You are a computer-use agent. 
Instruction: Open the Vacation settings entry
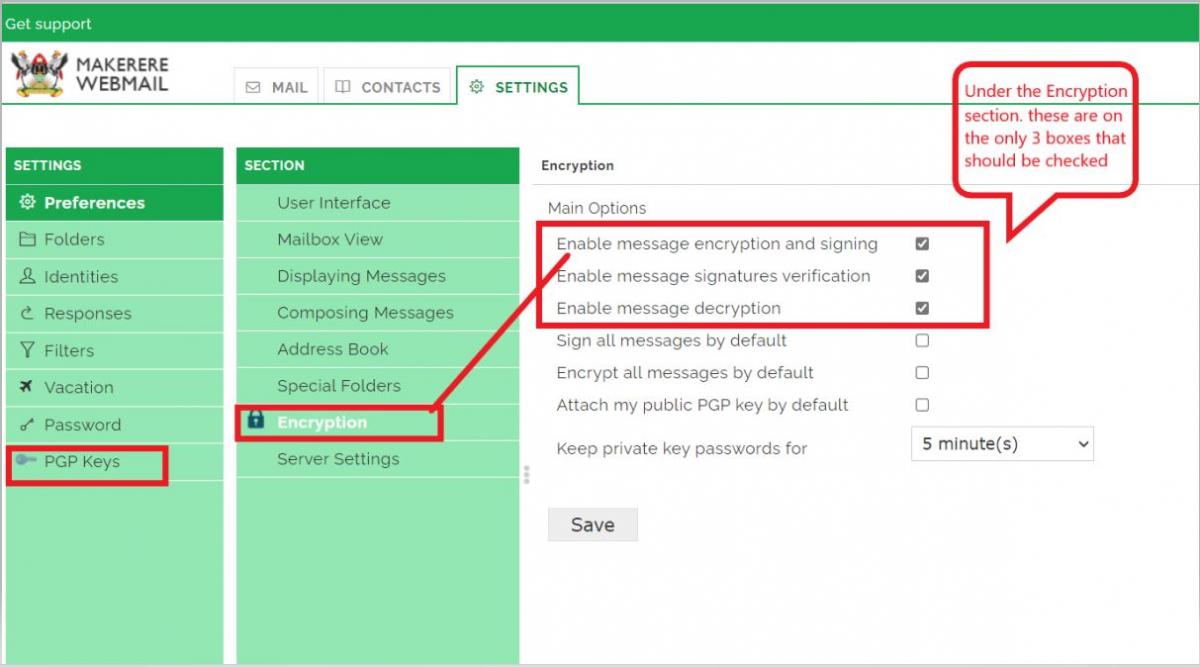tap(115, 387)
